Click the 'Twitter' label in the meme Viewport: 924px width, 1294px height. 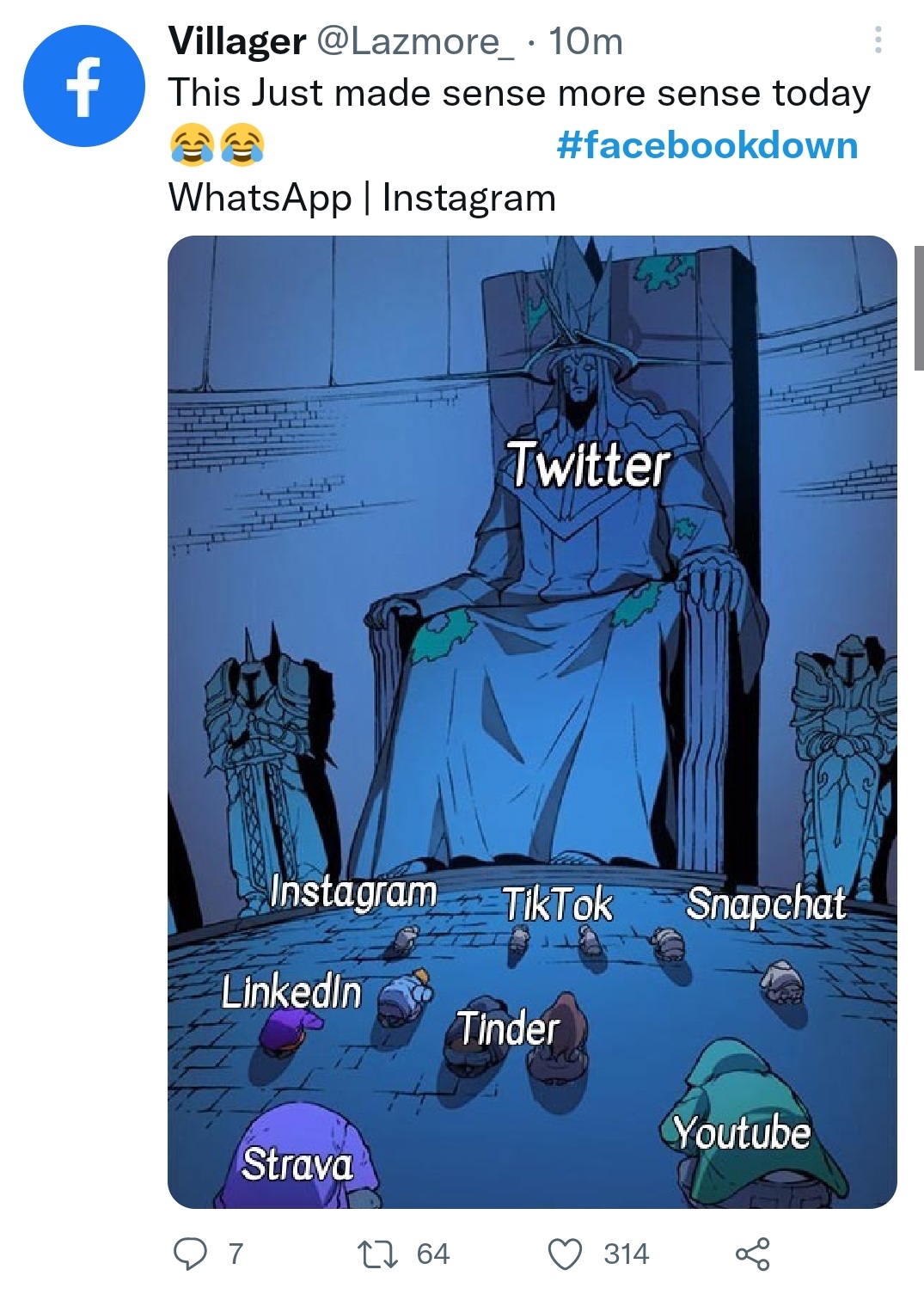click(x=588, y=465)
